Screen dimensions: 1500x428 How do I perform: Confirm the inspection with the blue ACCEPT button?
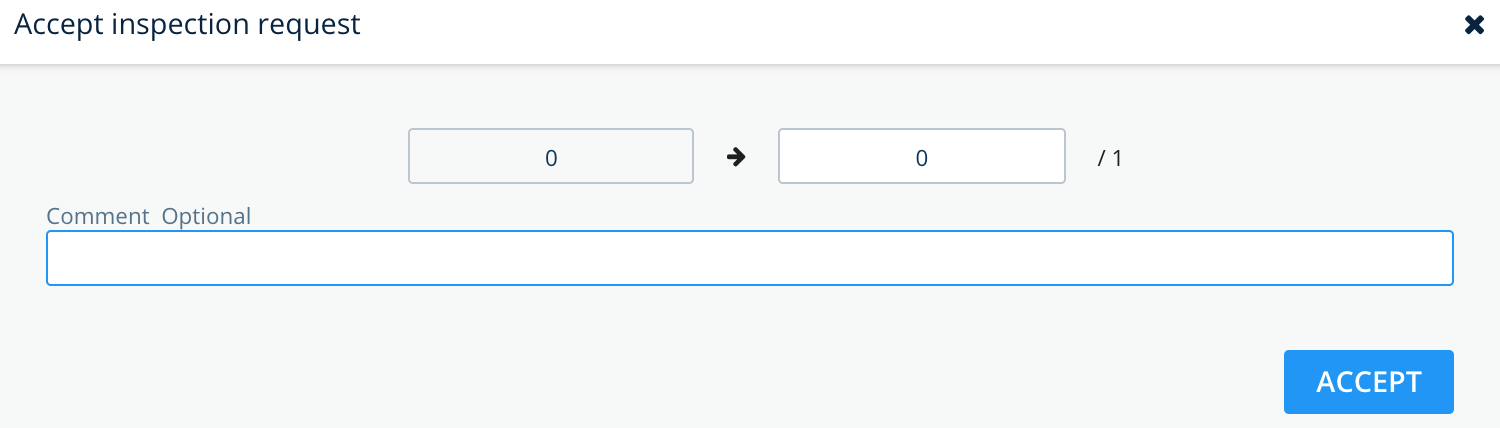click(x=1368, y=382)
